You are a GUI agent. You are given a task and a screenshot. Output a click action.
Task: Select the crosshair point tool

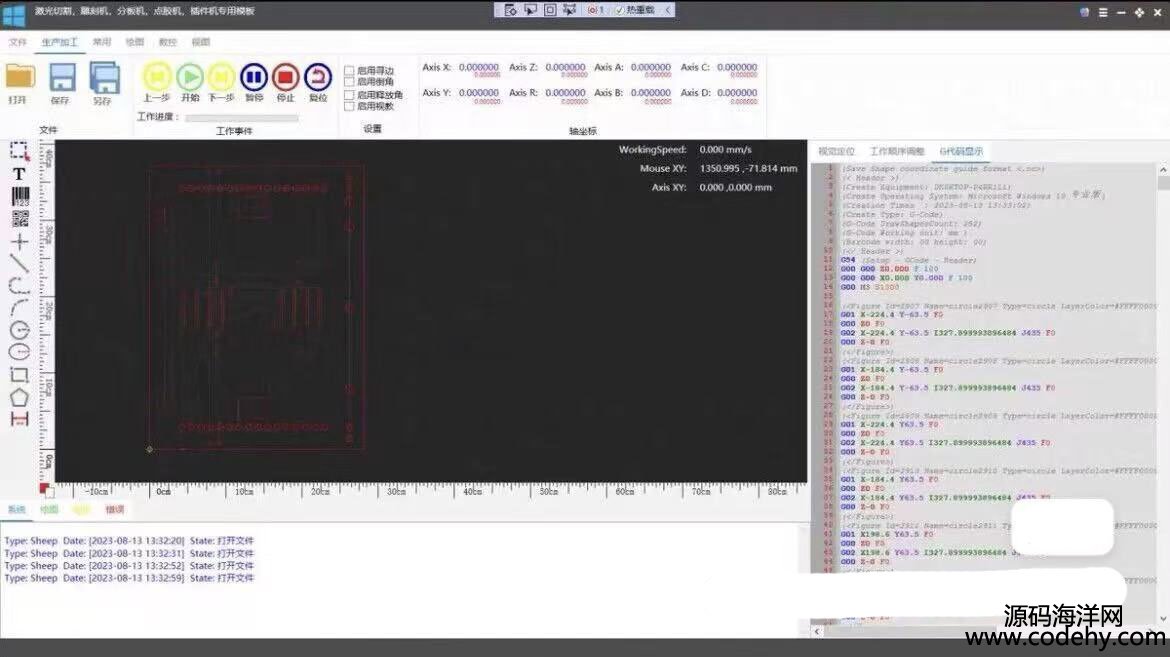[x=19, y=241]
